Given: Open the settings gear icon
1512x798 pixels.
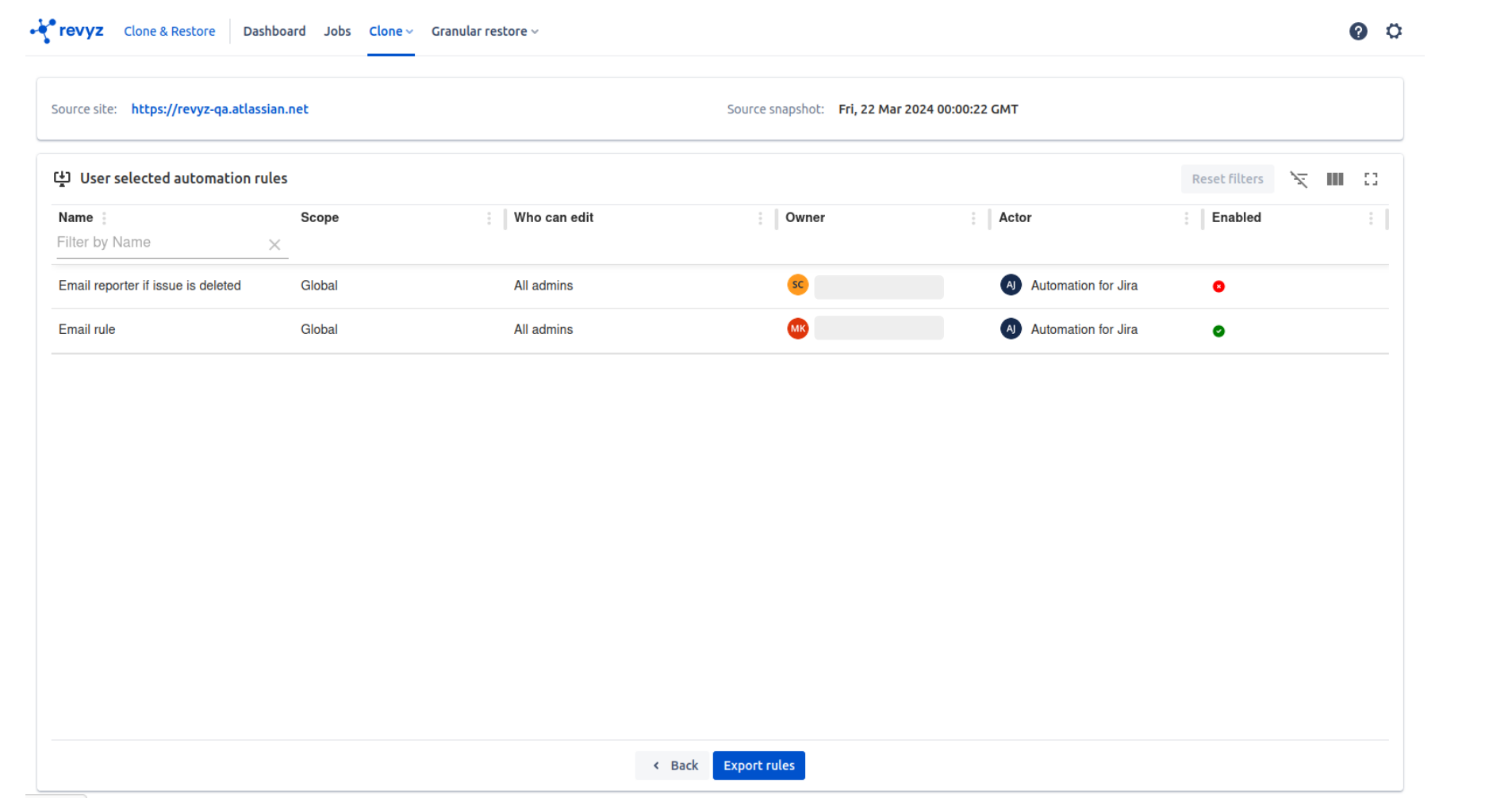Looking at the screenshot, I should point(1394,31).
